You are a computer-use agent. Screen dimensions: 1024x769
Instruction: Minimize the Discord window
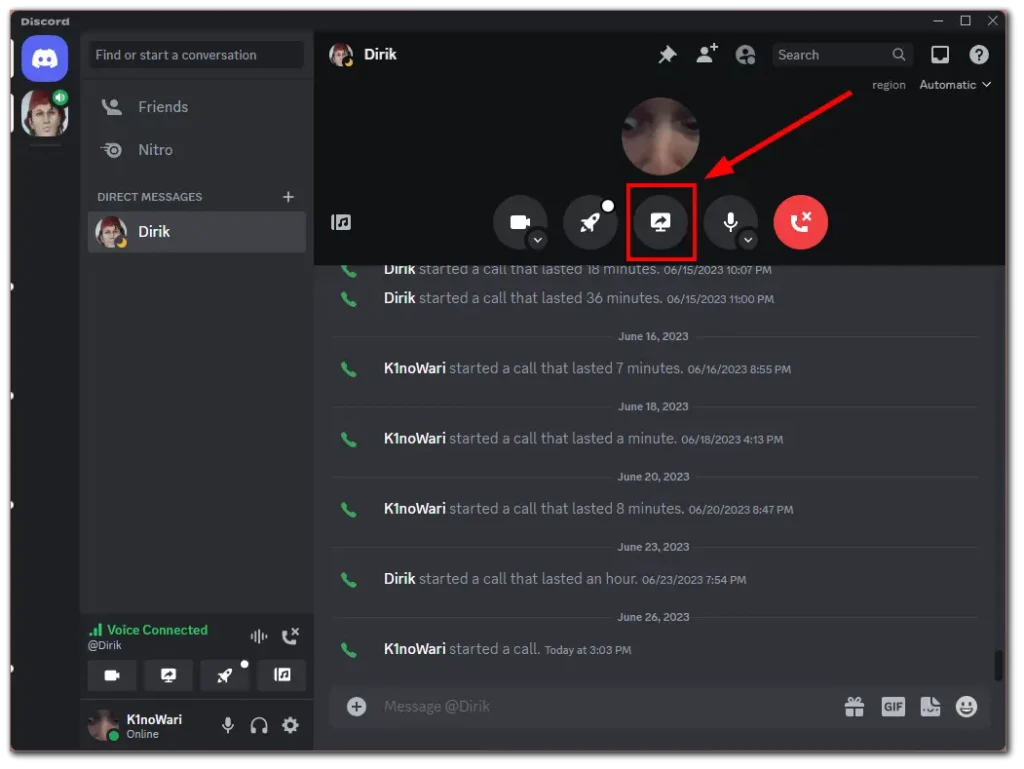(x=938, y=21)
